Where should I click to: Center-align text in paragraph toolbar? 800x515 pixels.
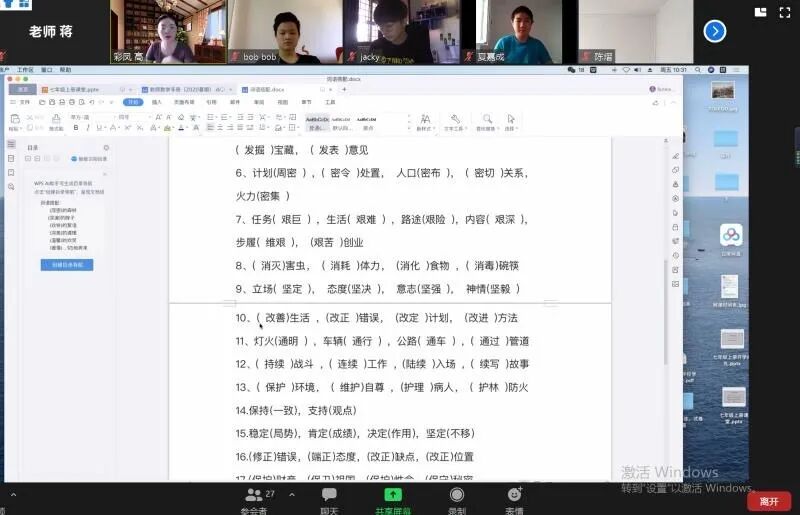pos(220,128)
